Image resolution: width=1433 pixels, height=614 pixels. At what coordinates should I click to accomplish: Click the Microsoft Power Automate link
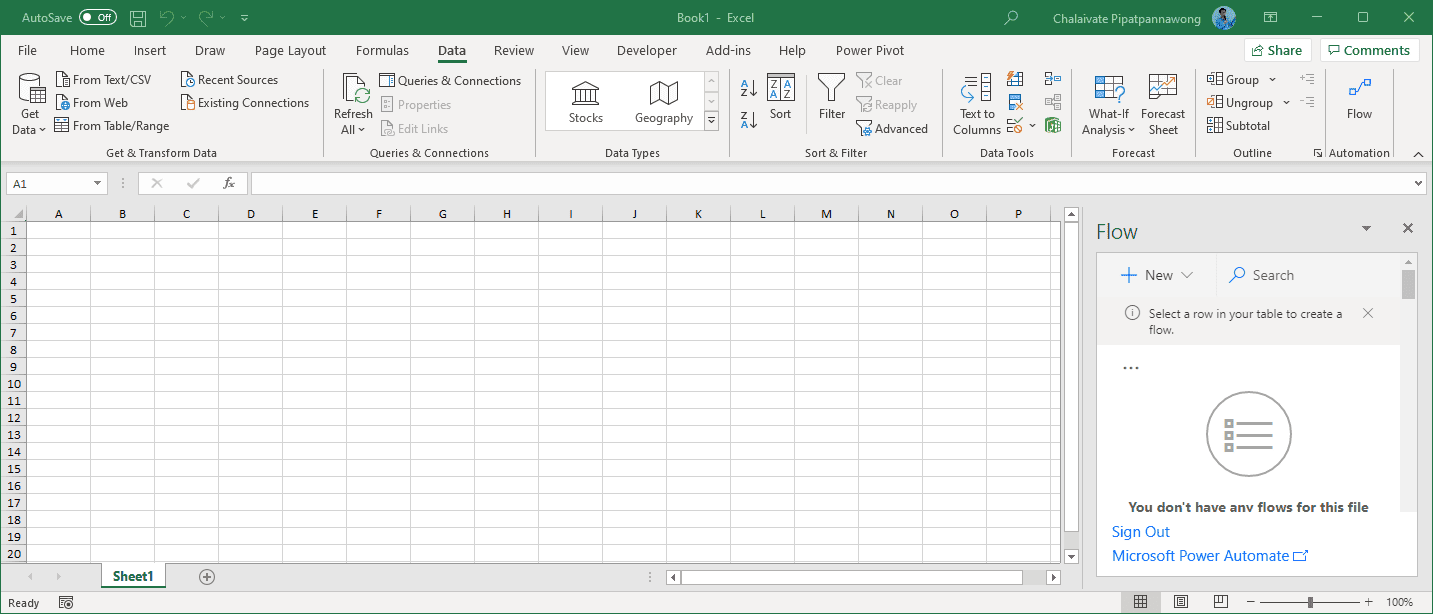coord(1201,555)
